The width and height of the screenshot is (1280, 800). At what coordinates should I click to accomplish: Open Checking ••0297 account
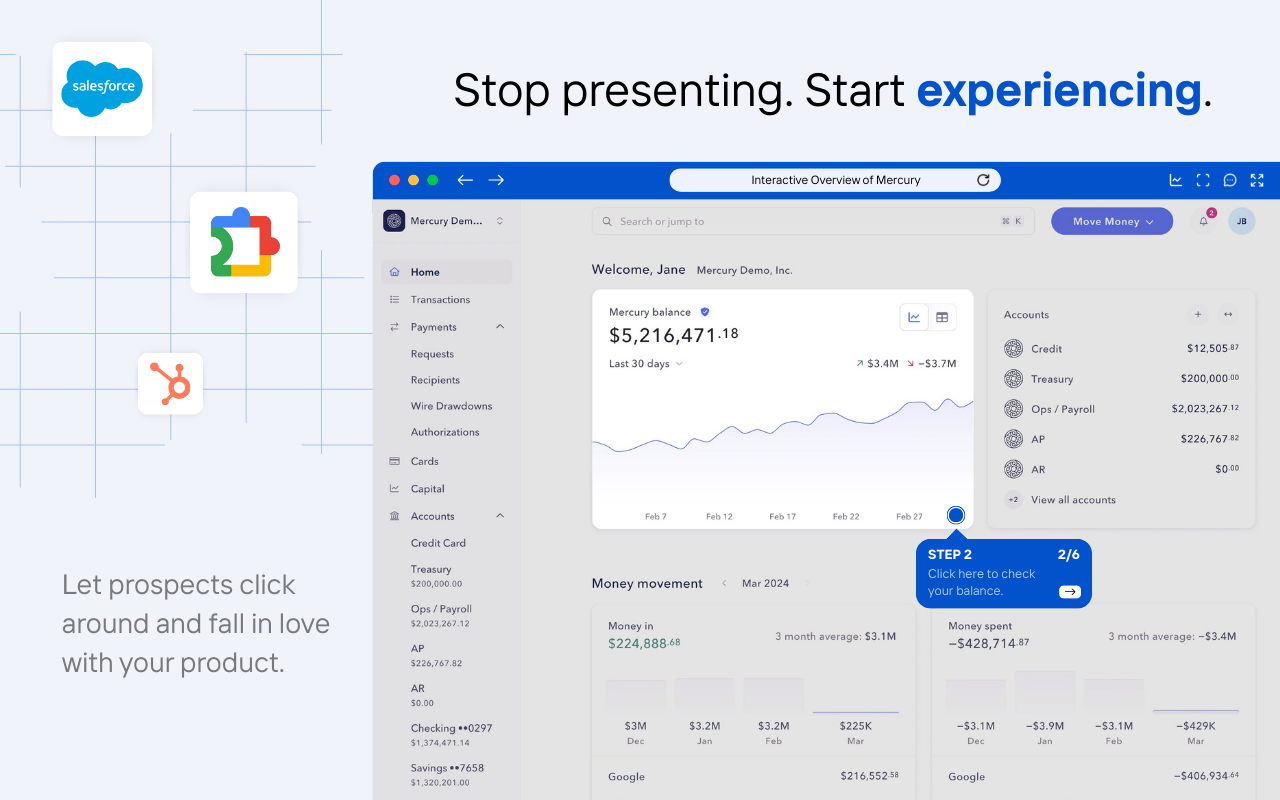[451, 735]
